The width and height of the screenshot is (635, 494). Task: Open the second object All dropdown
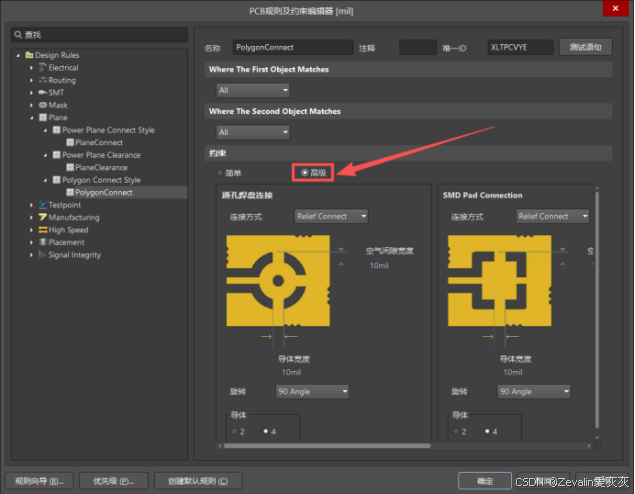(253, 132)
